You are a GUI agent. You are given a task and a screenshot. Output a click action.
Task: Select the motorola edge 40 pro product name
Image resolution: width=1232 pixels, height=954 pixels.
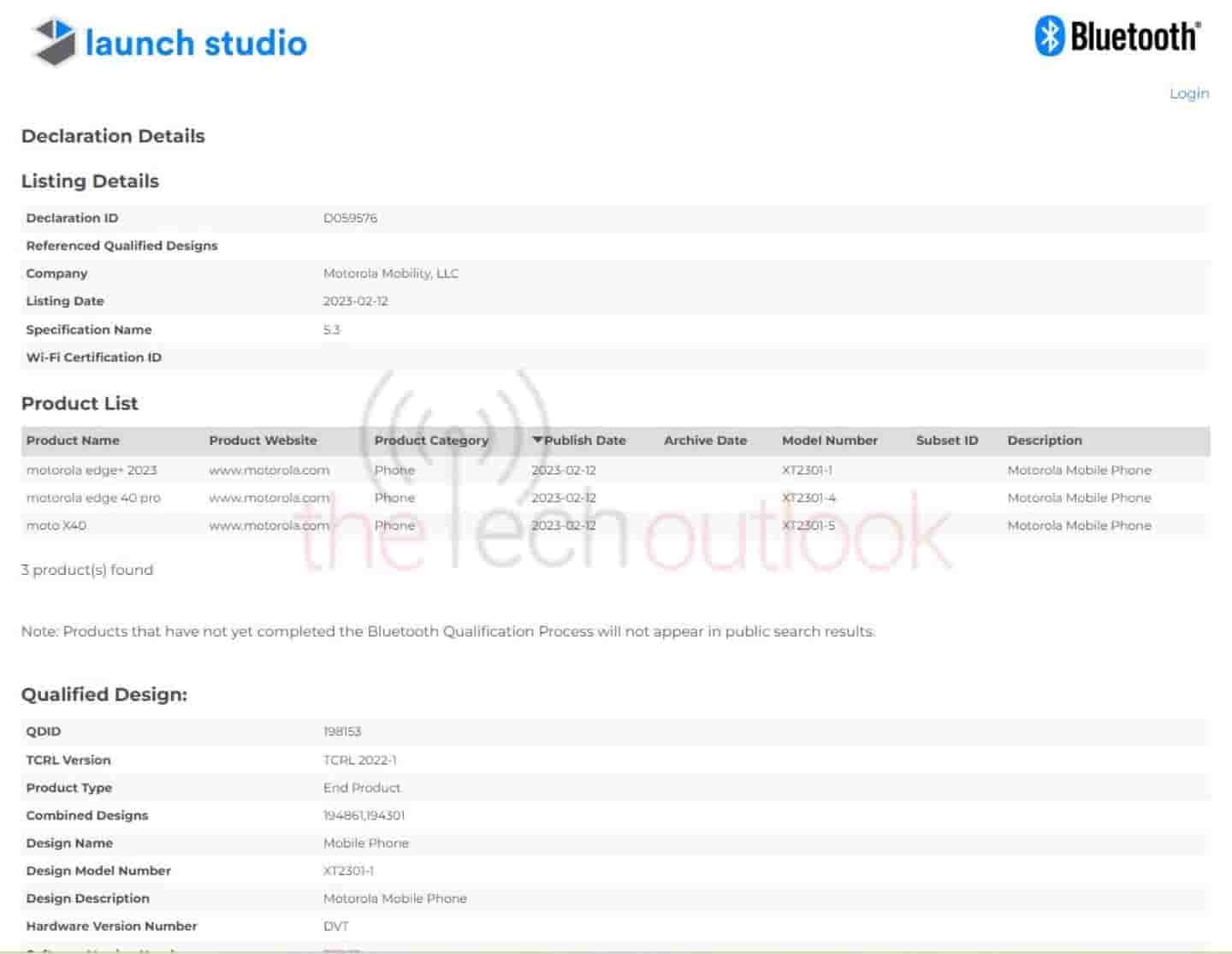pyautogui.click(x=93, y=498)
